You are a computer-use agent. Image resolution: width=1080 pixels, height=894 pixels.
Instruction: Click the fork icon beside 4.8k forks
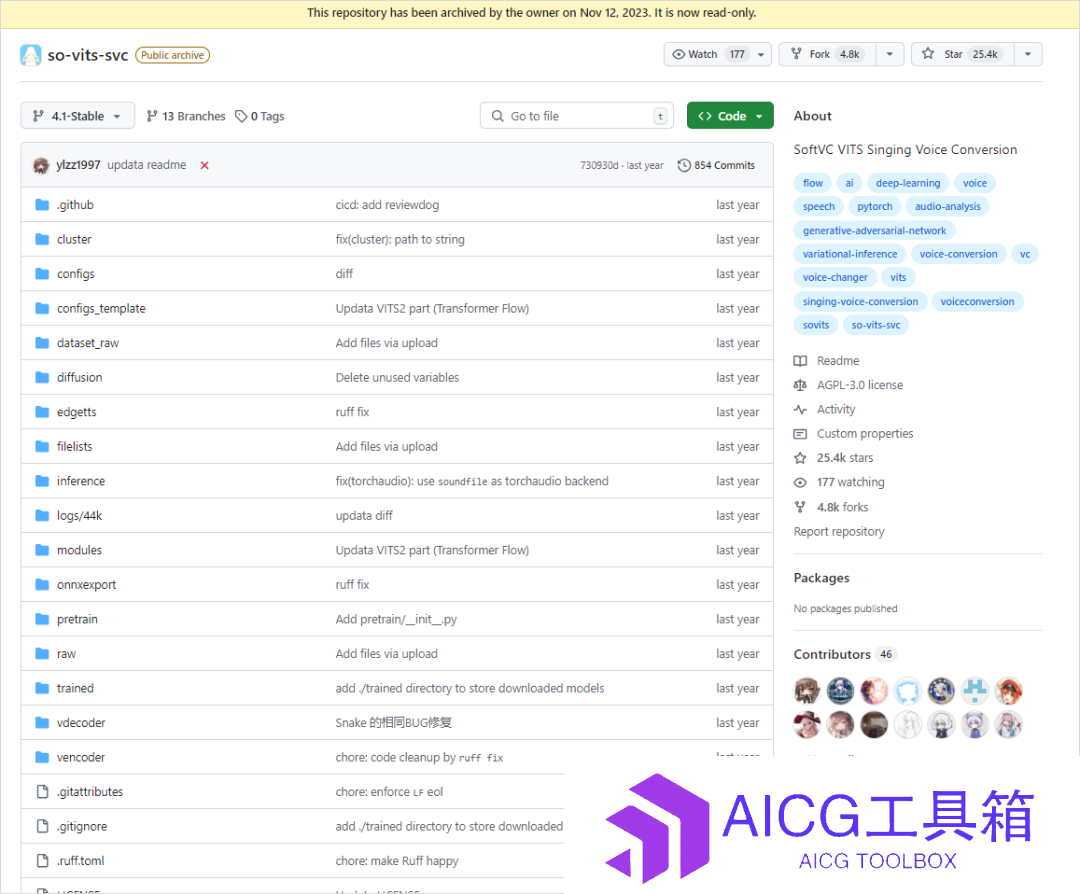tap(800, 507)
